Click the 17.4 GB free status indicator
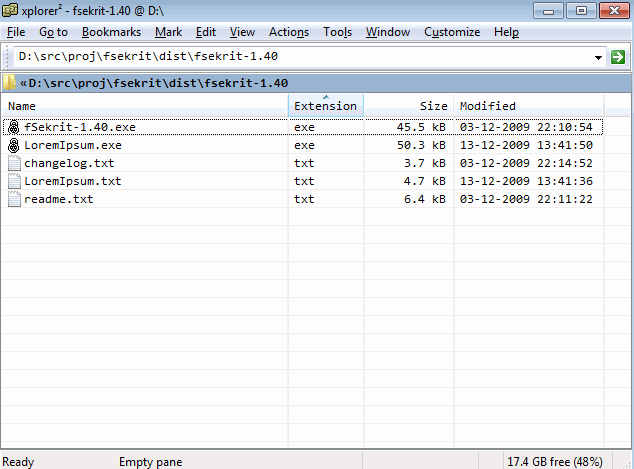The width and height of the screenshot is (634, 469). coord(555,462)
